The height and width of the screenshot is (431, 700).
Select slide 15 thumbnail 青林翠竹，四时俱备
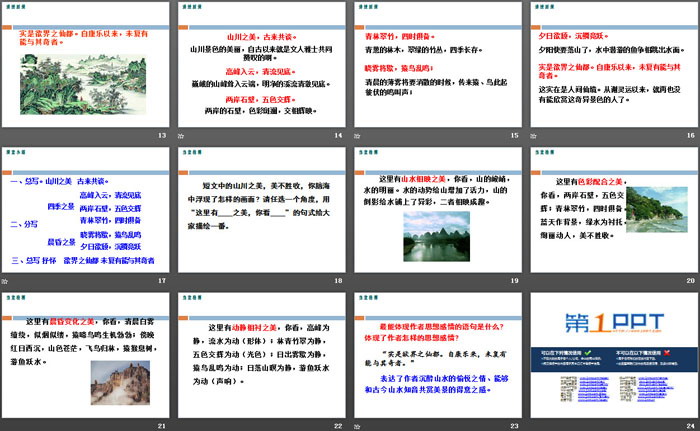point(438,65)
